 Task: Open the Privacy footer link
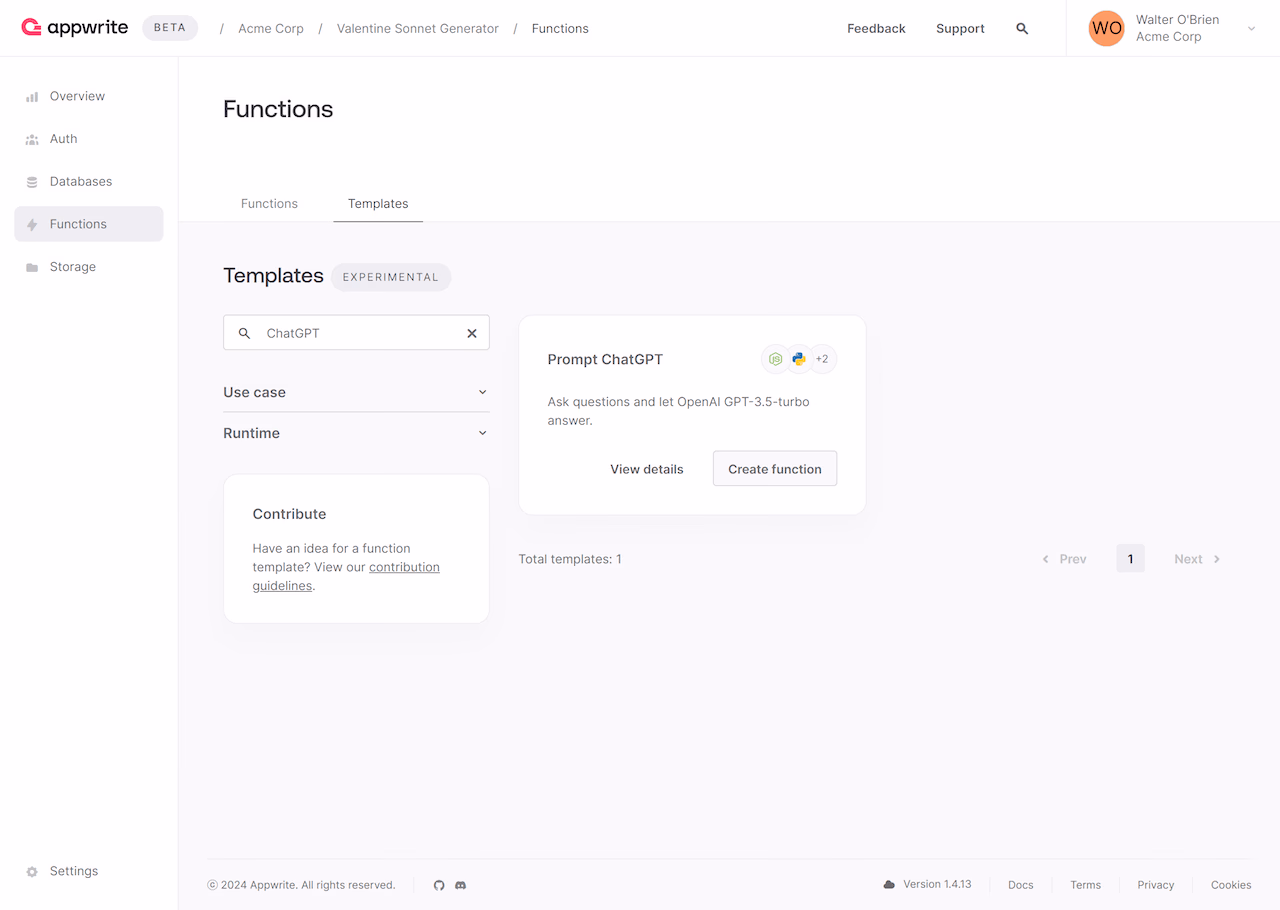coord(1156,885)
